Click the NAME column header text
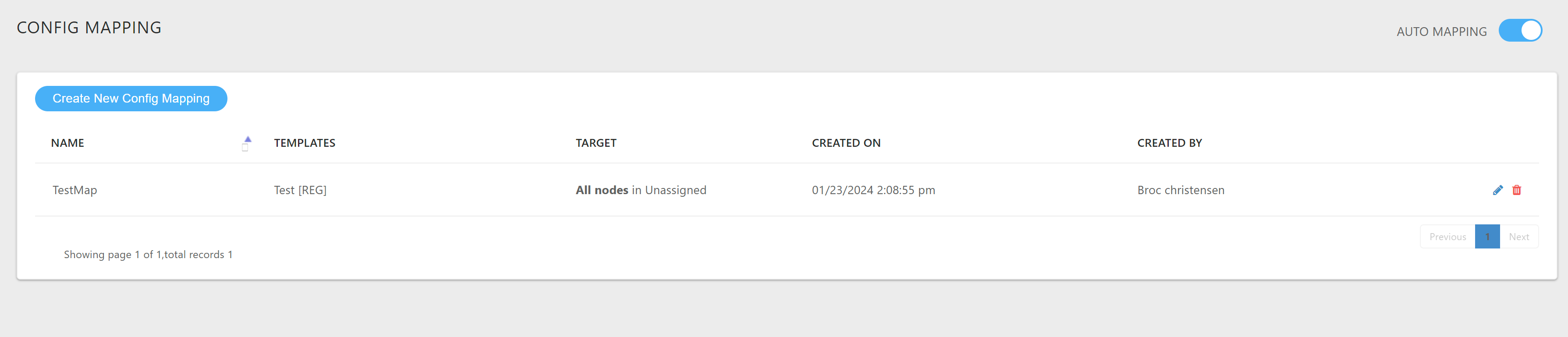 pos(67,143)
